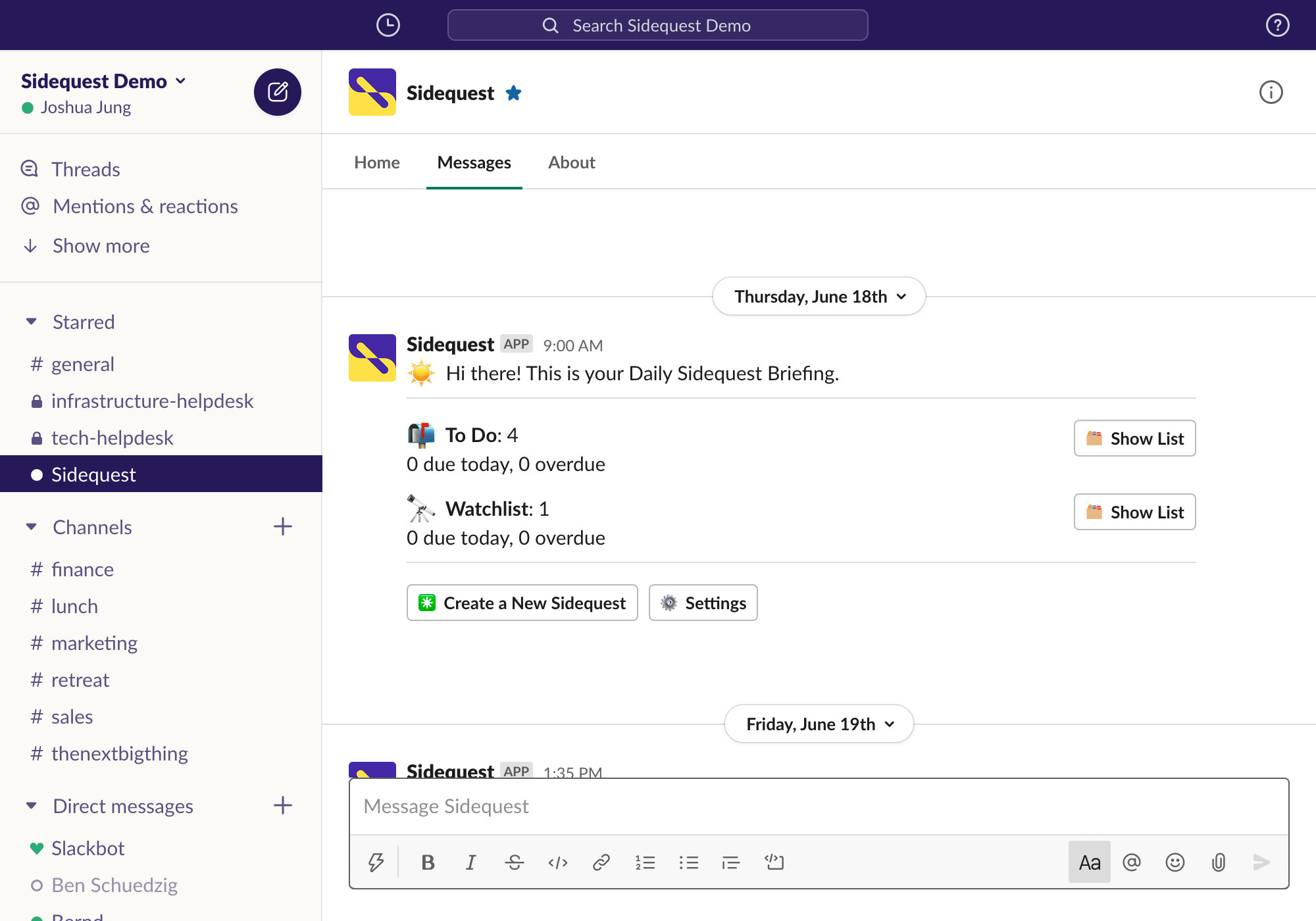The height and width of the screenshot is (921, 1316).
Task: Show the To Do list
Action: [x=1134, y=438]
